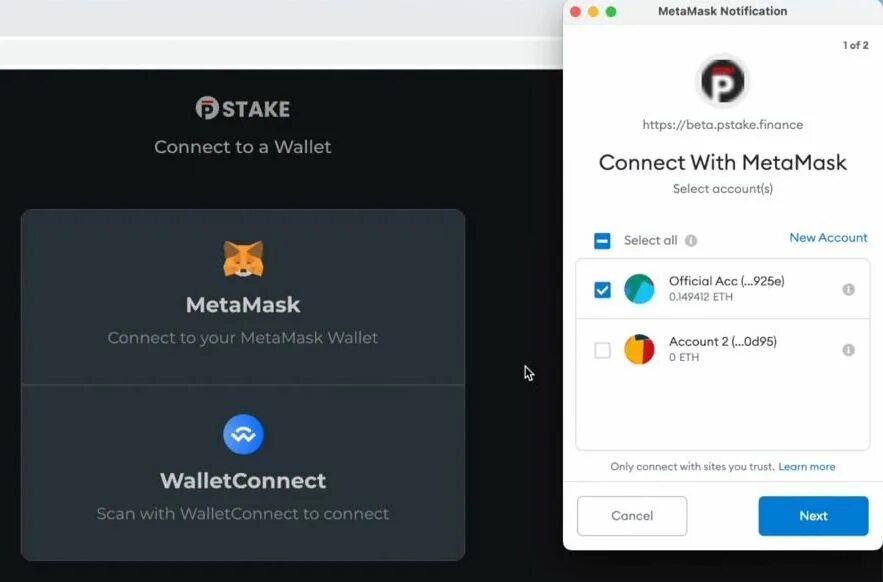Image resolution: width=883 pixels, height=582 pixels.
Task: Click the Account 2 identicon avatar
Action: [x=639, y=349]
